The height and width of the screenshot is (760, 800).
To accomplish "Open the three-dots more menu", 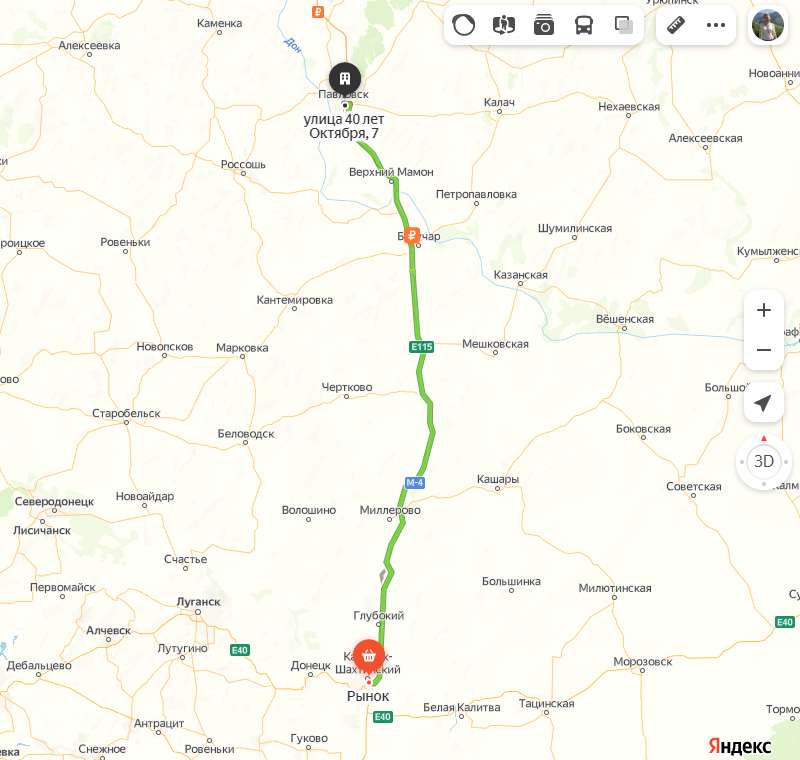I will [716, 25].
